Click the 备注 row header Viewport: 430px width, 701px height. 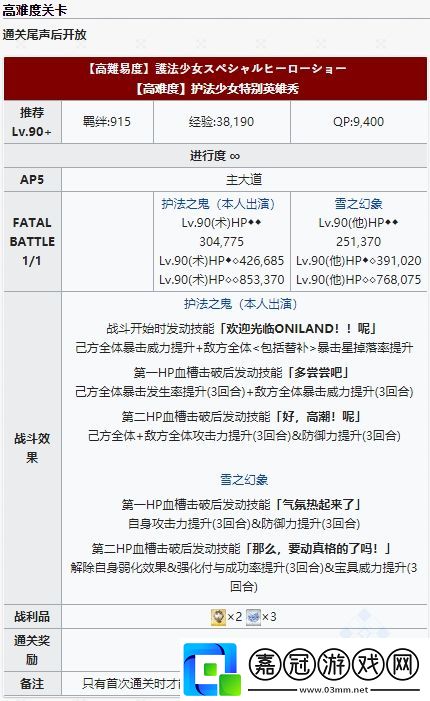[x=32, y=684]
